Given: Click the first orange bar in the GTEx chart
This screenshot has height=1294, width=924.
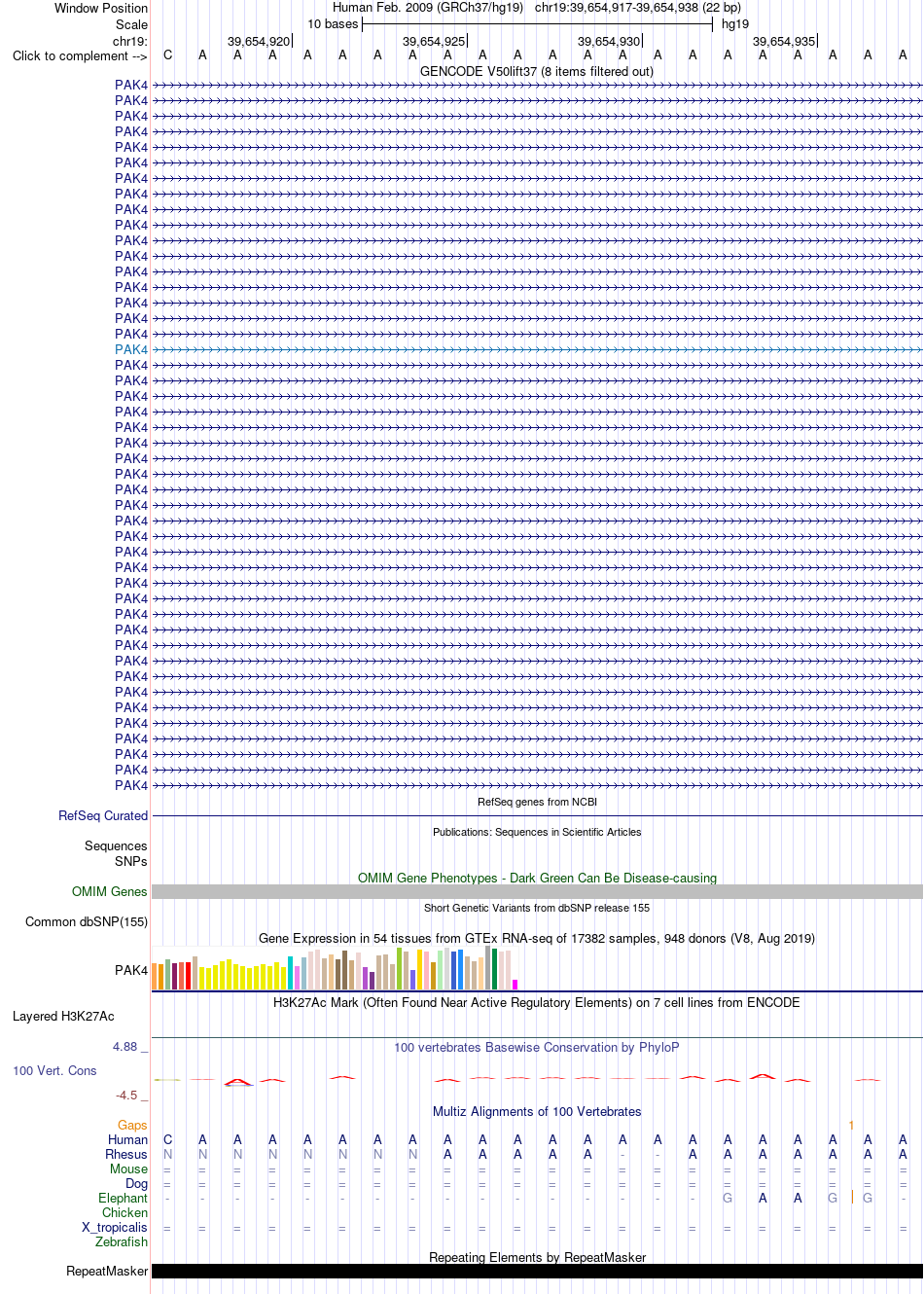Looking at the screenshot, I should (155, 977).
